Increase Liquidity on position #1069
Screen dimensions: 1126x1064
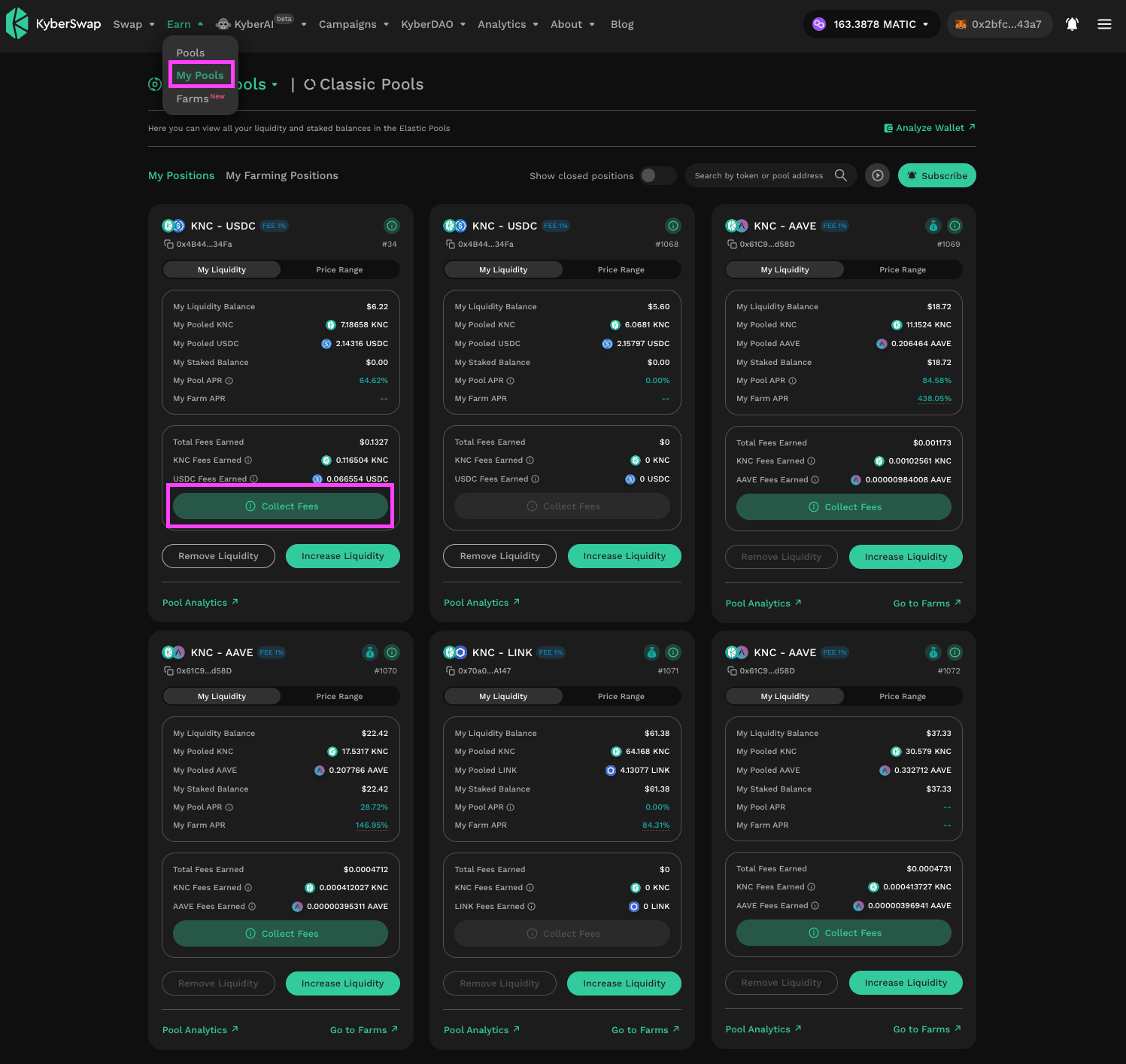906,557
